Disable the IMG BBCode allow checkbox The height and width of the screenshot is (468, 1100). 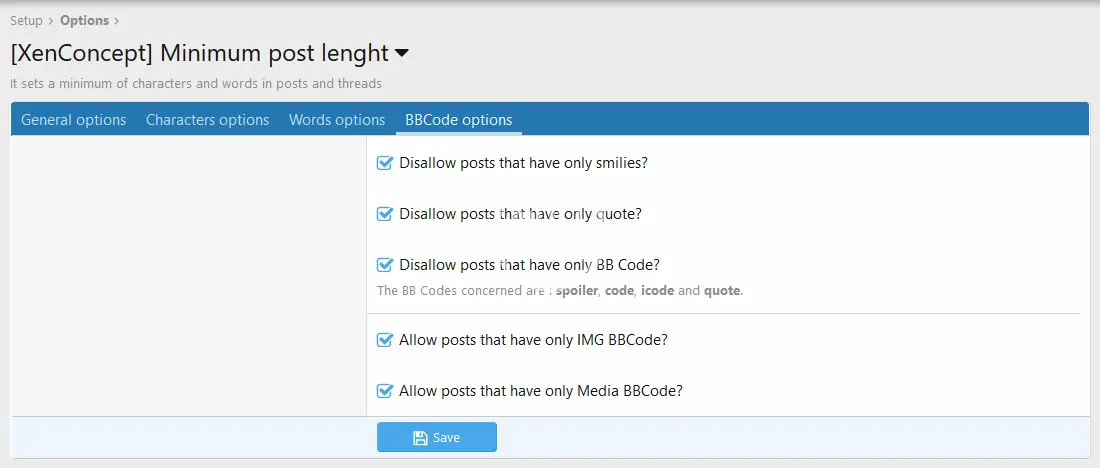(x=385, y=340)
